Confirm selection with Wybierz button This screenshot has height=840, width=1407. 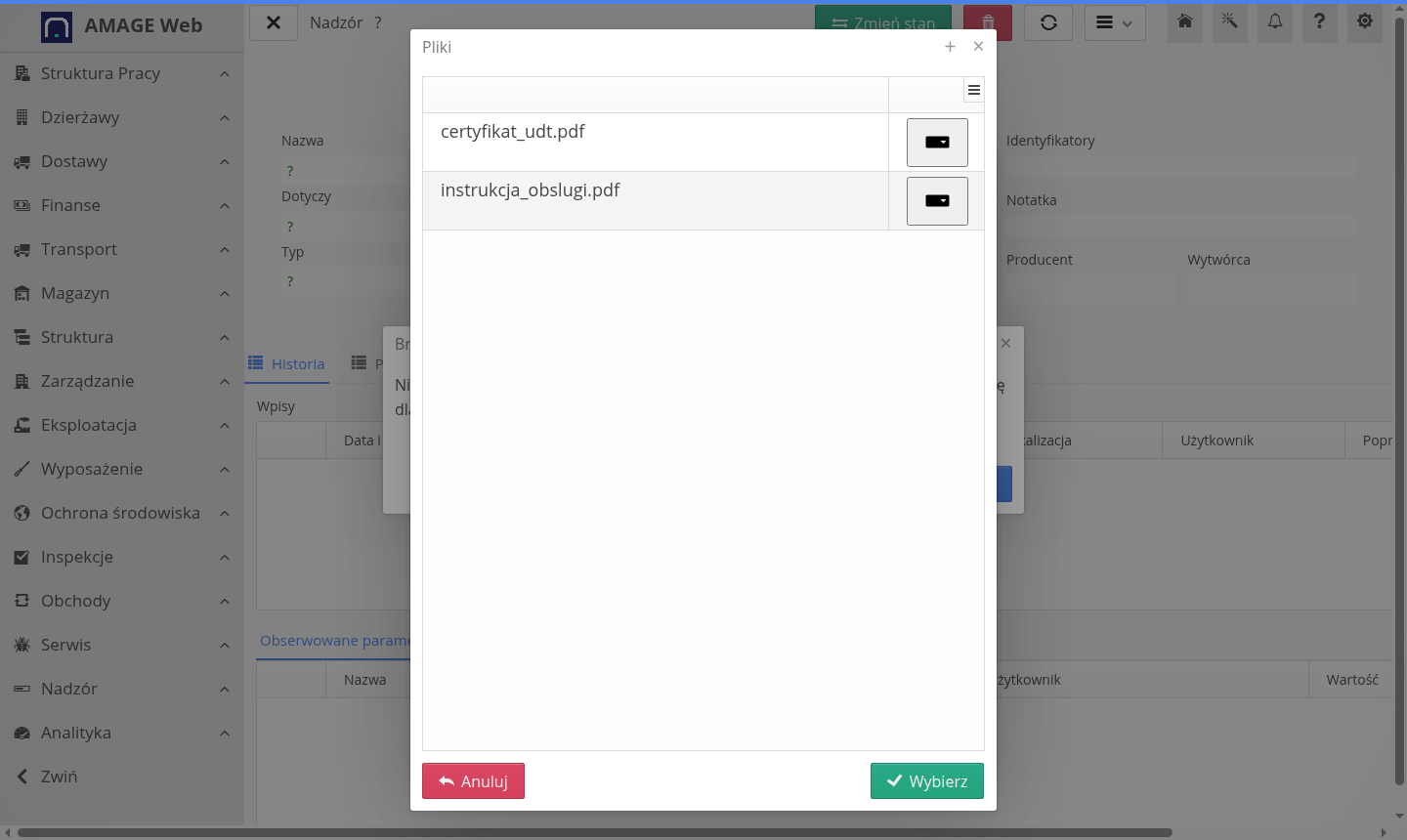coord(927,781)
